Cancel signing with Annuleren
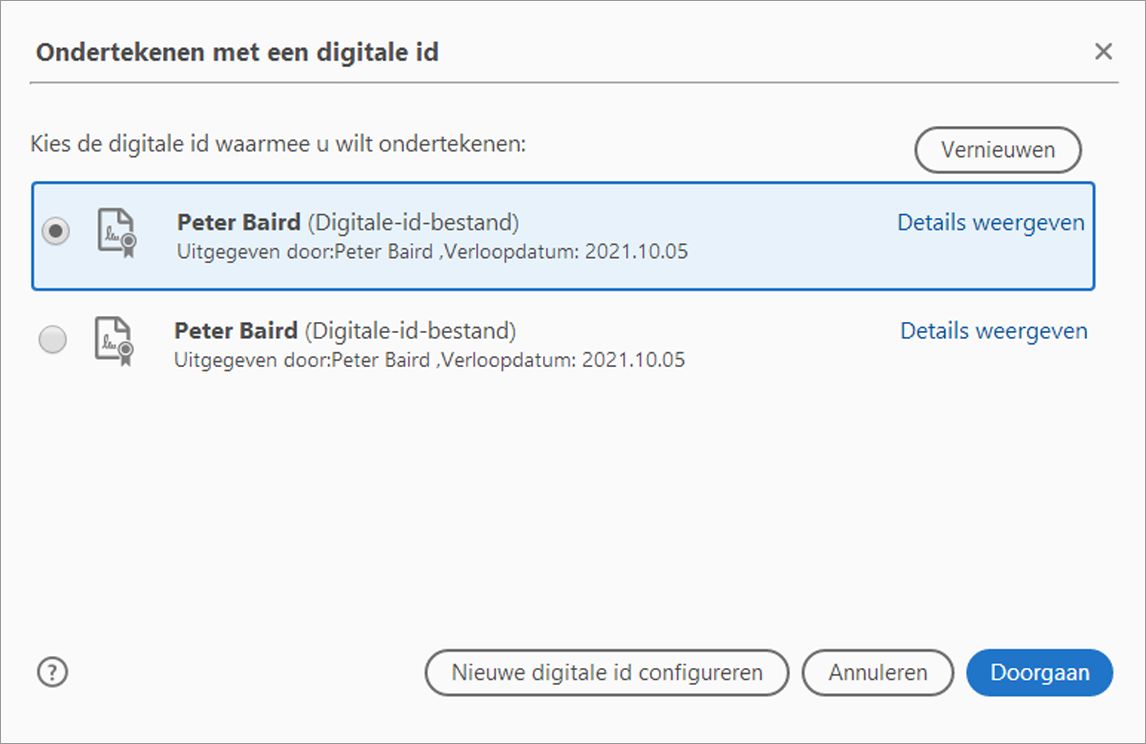Screen dimensions: 1146x744 [877, 672]
